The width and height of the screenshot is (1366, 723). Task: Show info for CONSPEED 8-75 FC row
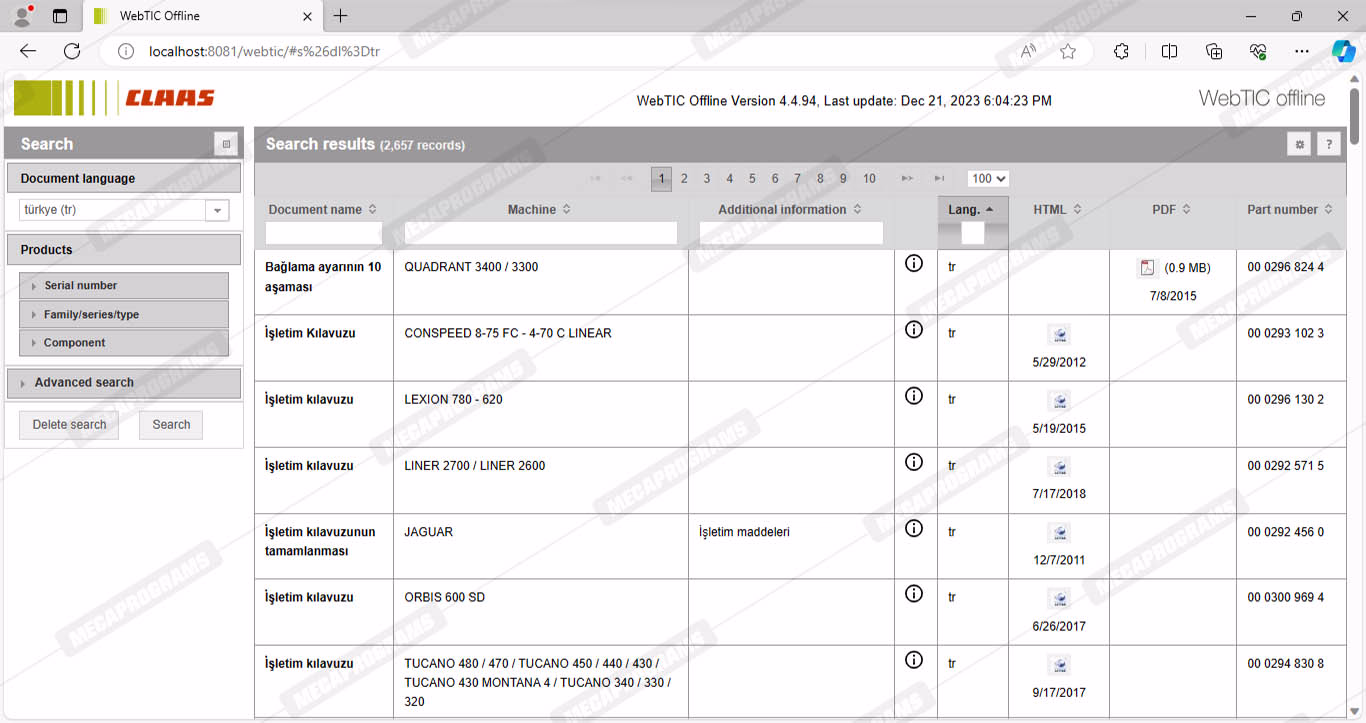click(913, 329)
